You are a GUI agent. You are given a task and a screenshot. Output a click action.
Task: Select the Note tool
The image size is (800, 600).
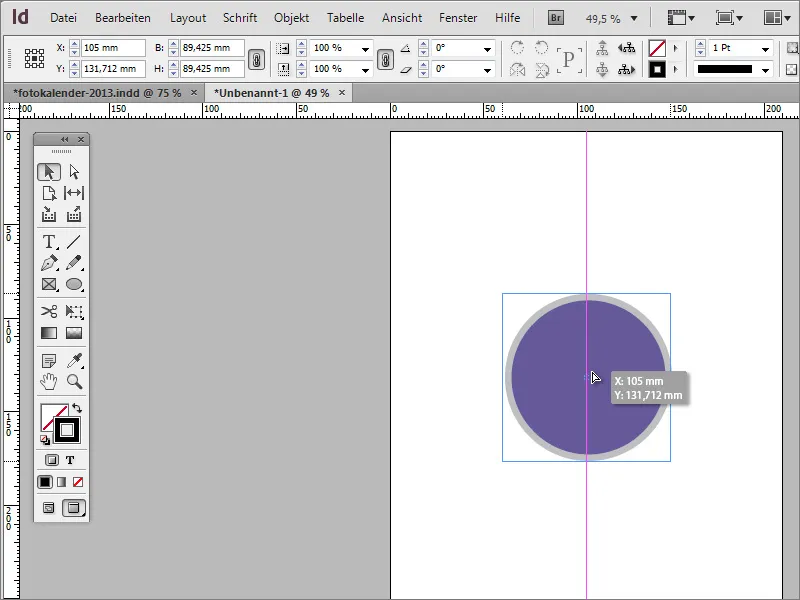tap(49, 361)
